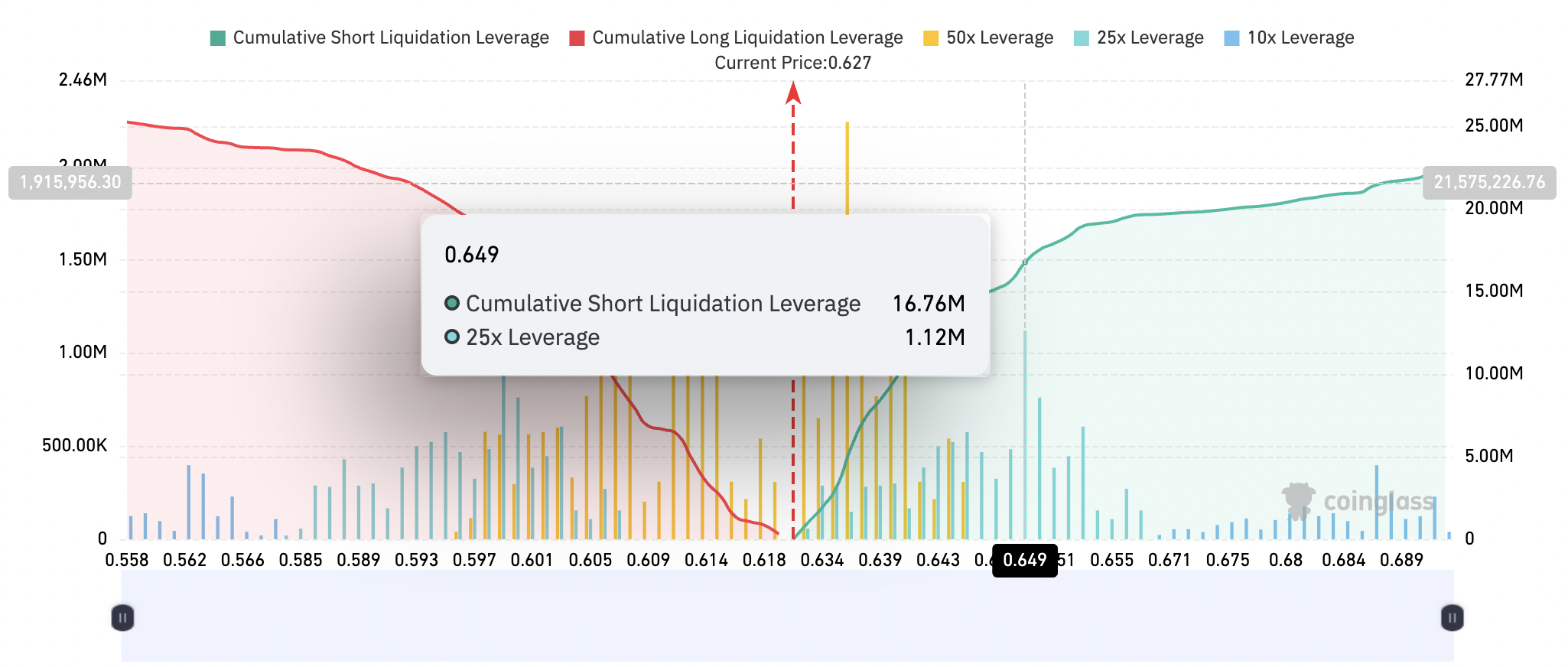Image resolution: width=1568 pixels, height=667 pixels.
Task: Click the 0.649 highlighted x-axis label
Action: point(1024,561)
